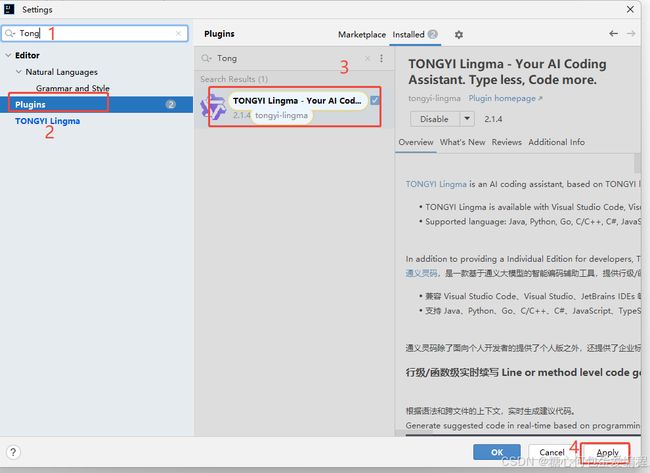
Task: Open the Overview tab
Action: pyautogui.click(x=416, y=142)
